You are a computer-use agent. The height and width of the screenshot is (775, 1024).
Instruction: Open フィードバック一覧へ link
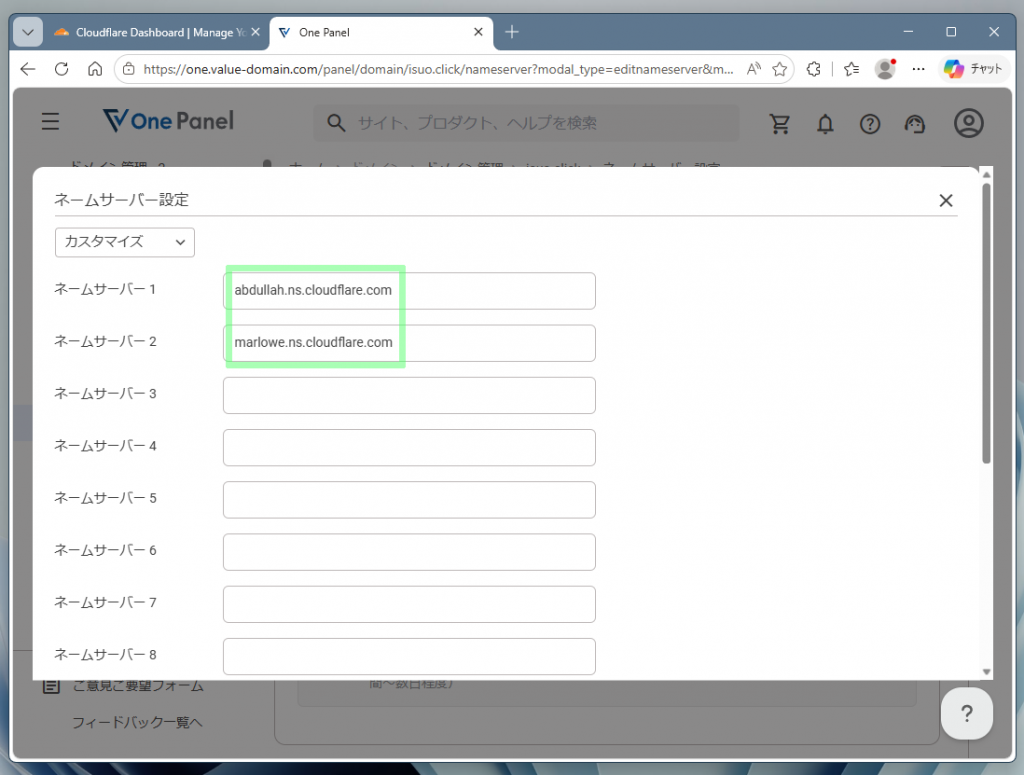[137, 722]
